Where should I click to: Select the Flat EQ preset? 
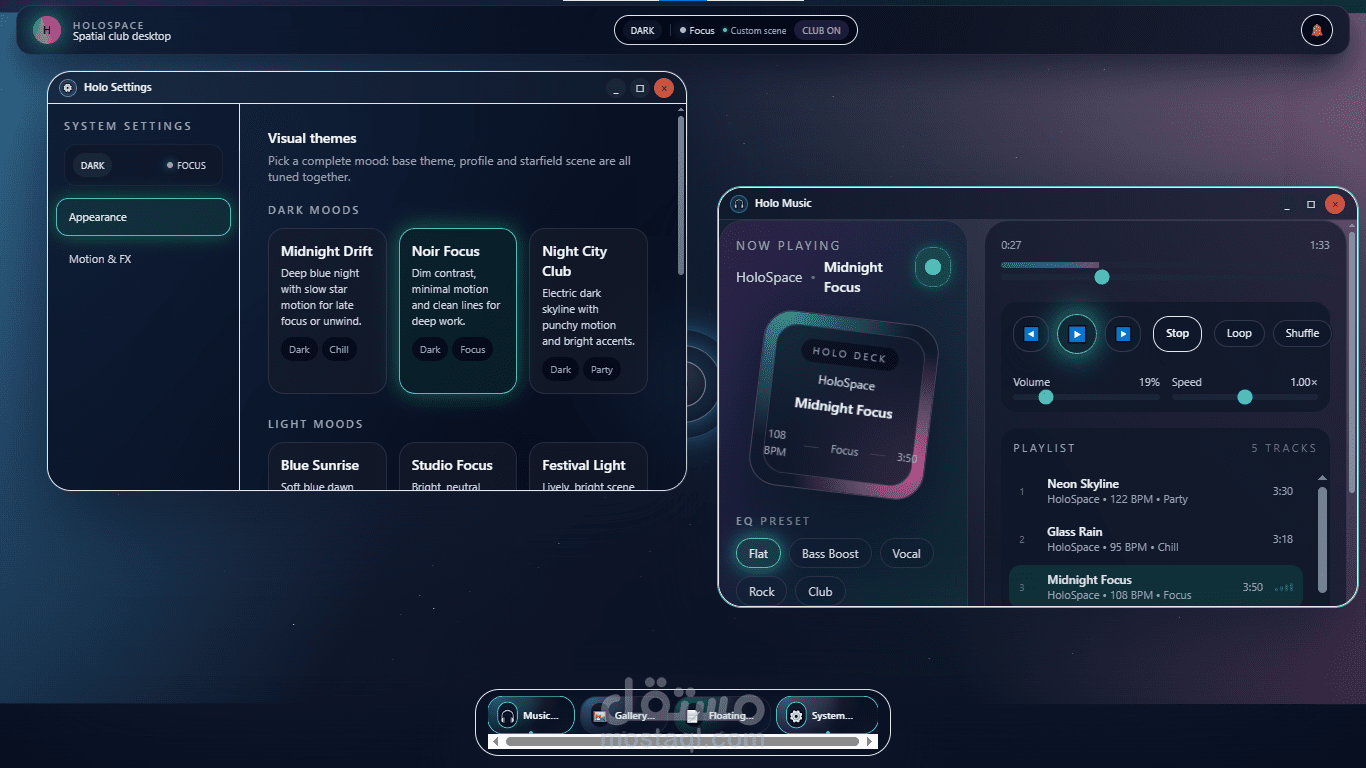(x=759, y=553)
